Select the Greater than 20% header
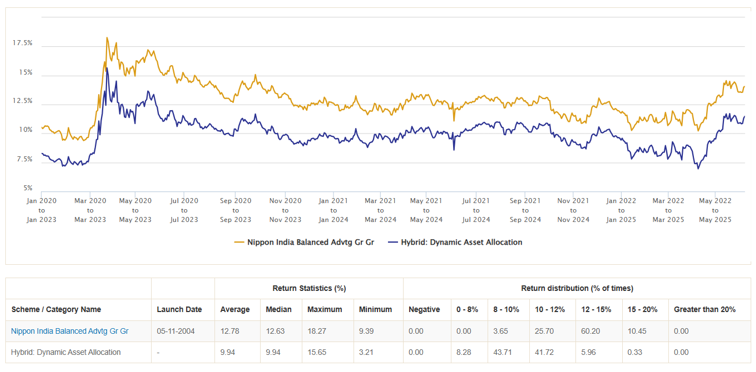This screenshot has width=756, height=372. click(705, 309)
